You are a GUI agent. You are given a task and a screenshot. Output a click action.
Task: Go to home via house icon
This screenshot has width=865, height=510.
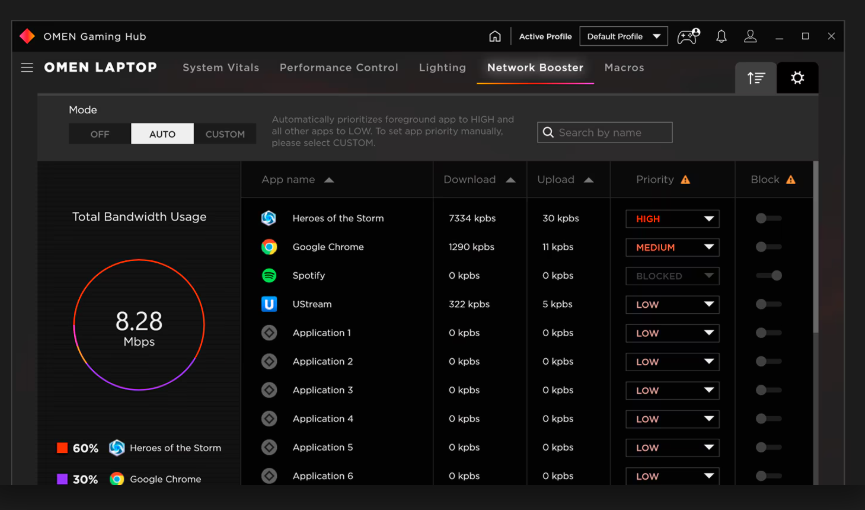495,36
